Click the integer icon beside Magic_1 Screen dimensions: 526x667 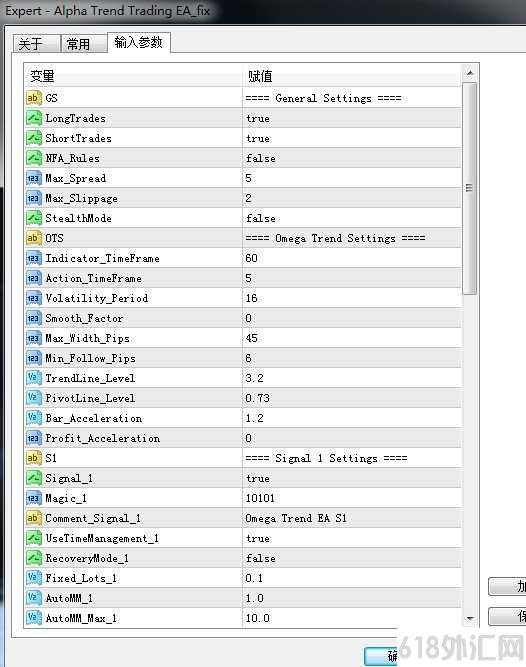point(34,498)
